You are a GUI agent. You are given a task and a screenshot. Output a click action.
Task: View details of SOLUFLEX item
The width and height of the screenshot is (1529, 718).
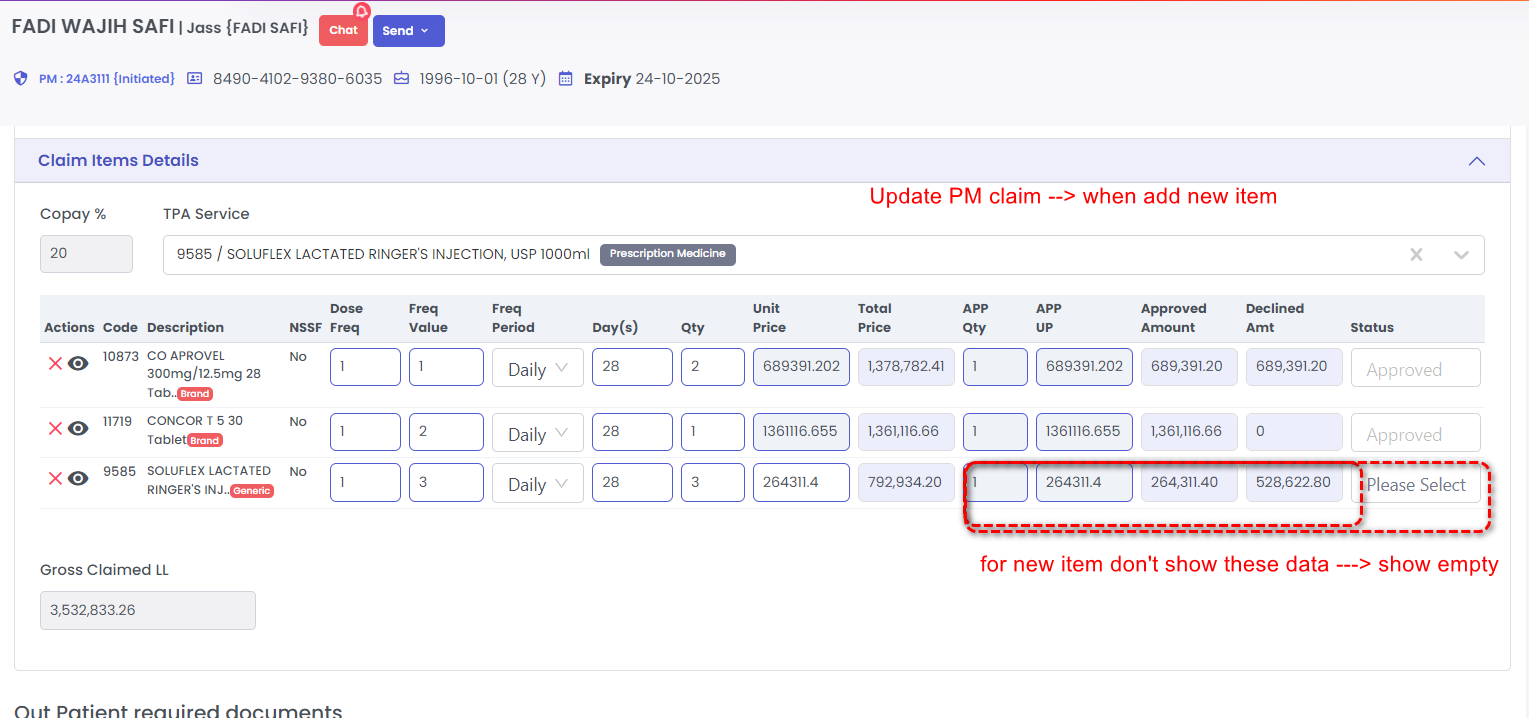point(79,479)
